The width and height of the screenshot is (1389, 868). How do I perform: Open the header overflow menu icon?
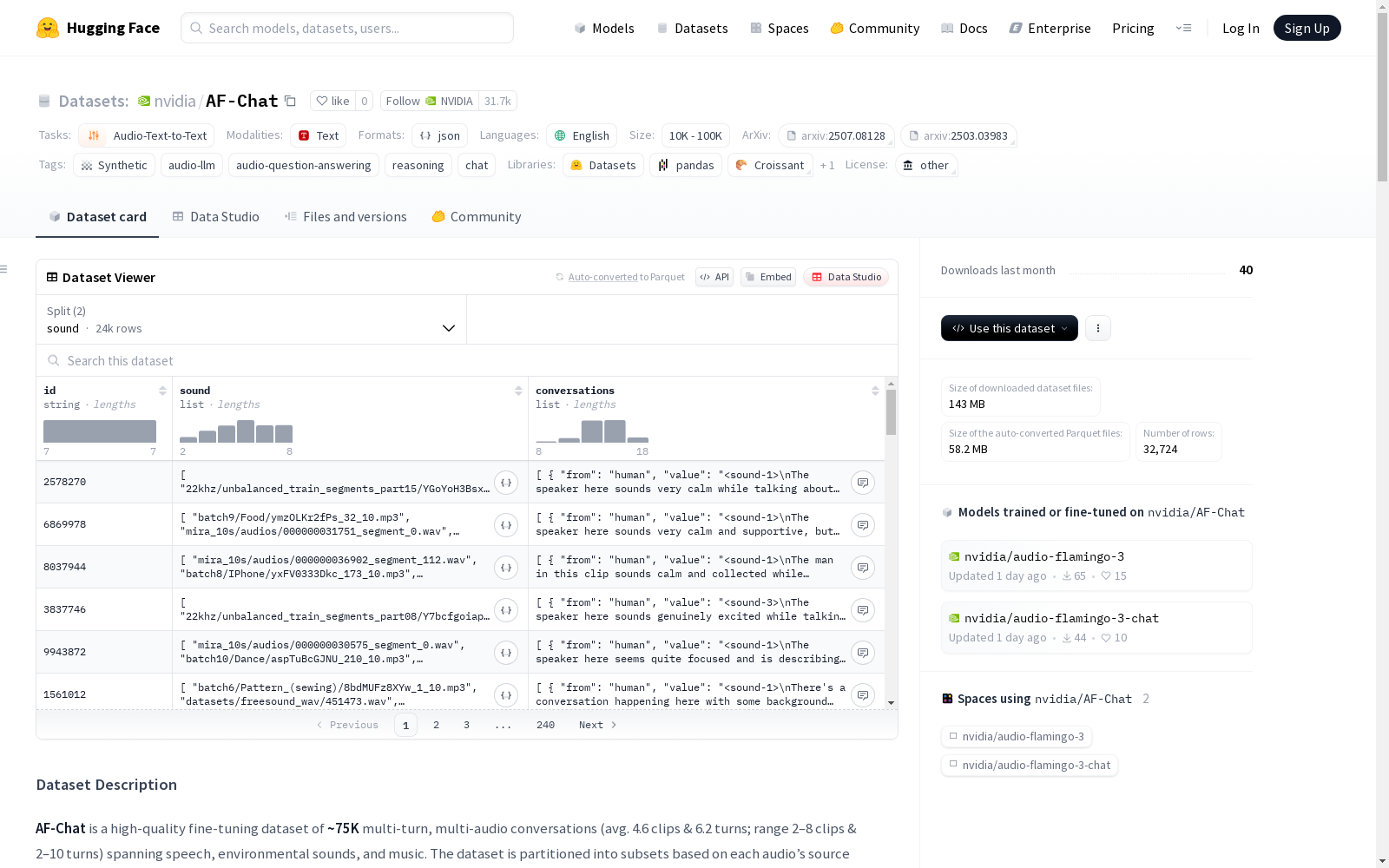[1183, 28]
